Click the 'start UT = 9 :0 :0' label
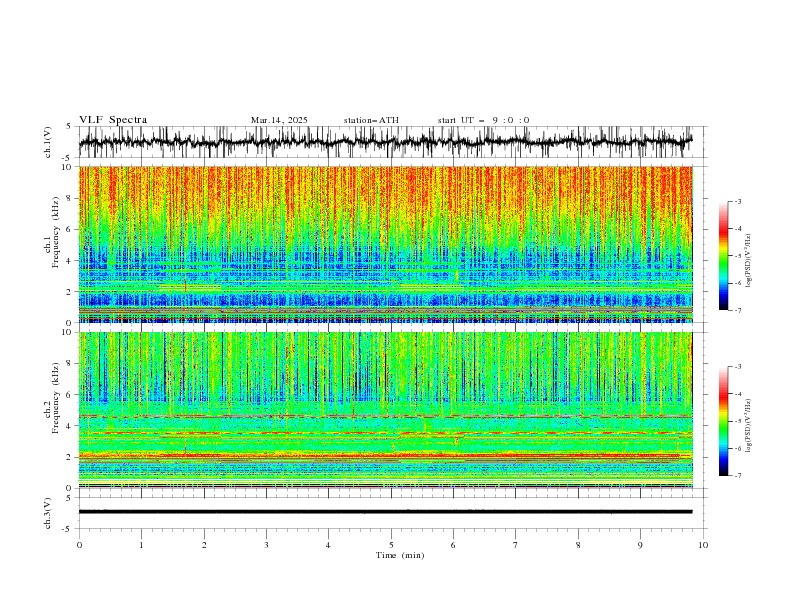This screenshot has height=612, width=792. point(483,120)
